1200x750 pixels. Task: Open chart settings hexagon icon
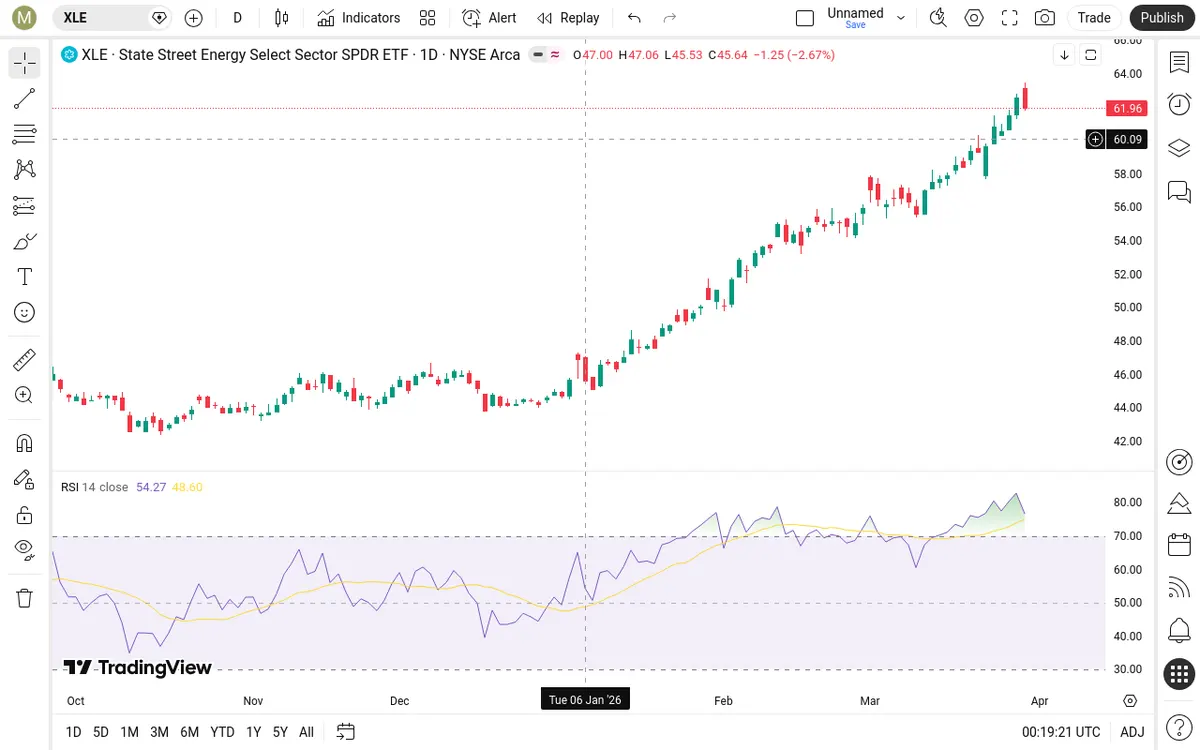[974, 18]
